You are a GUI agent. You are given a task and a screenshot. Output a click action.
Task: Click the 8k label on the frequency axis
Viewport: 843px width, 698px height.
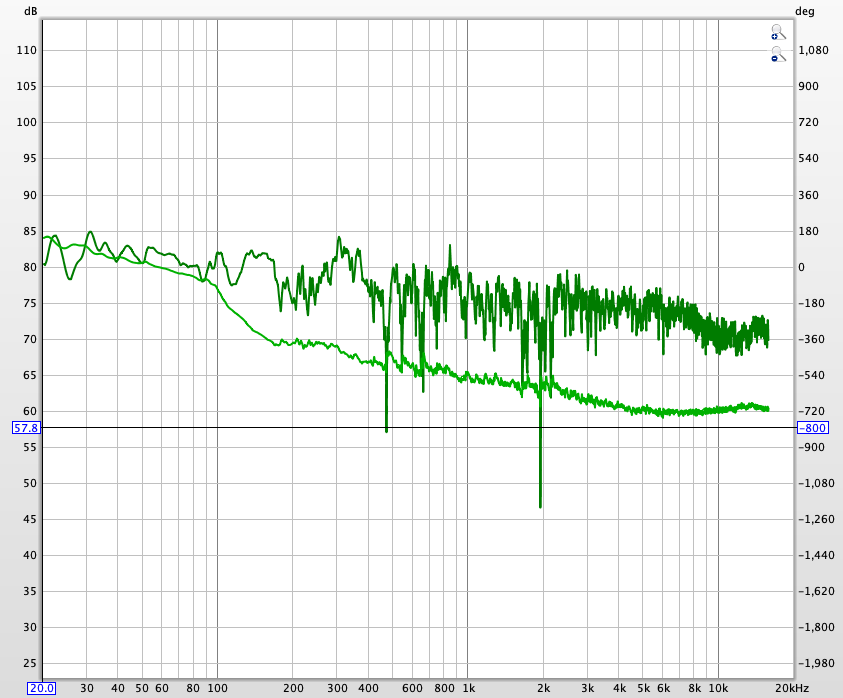click(x=695, y=688)
